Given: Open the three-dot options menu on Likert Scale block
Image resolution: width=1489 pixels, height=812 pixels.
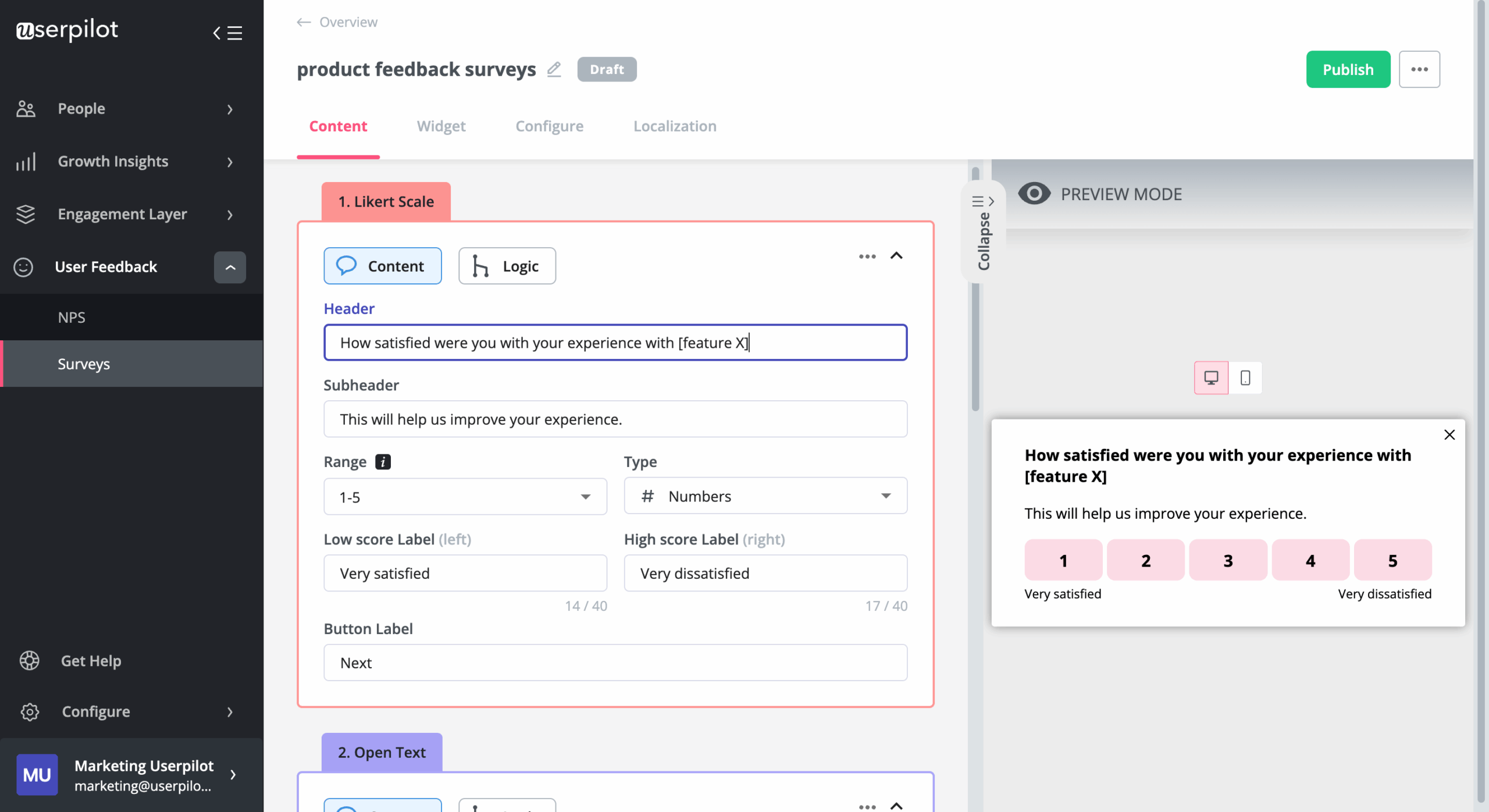Looking at the screenshot, I should click(867, 256).
